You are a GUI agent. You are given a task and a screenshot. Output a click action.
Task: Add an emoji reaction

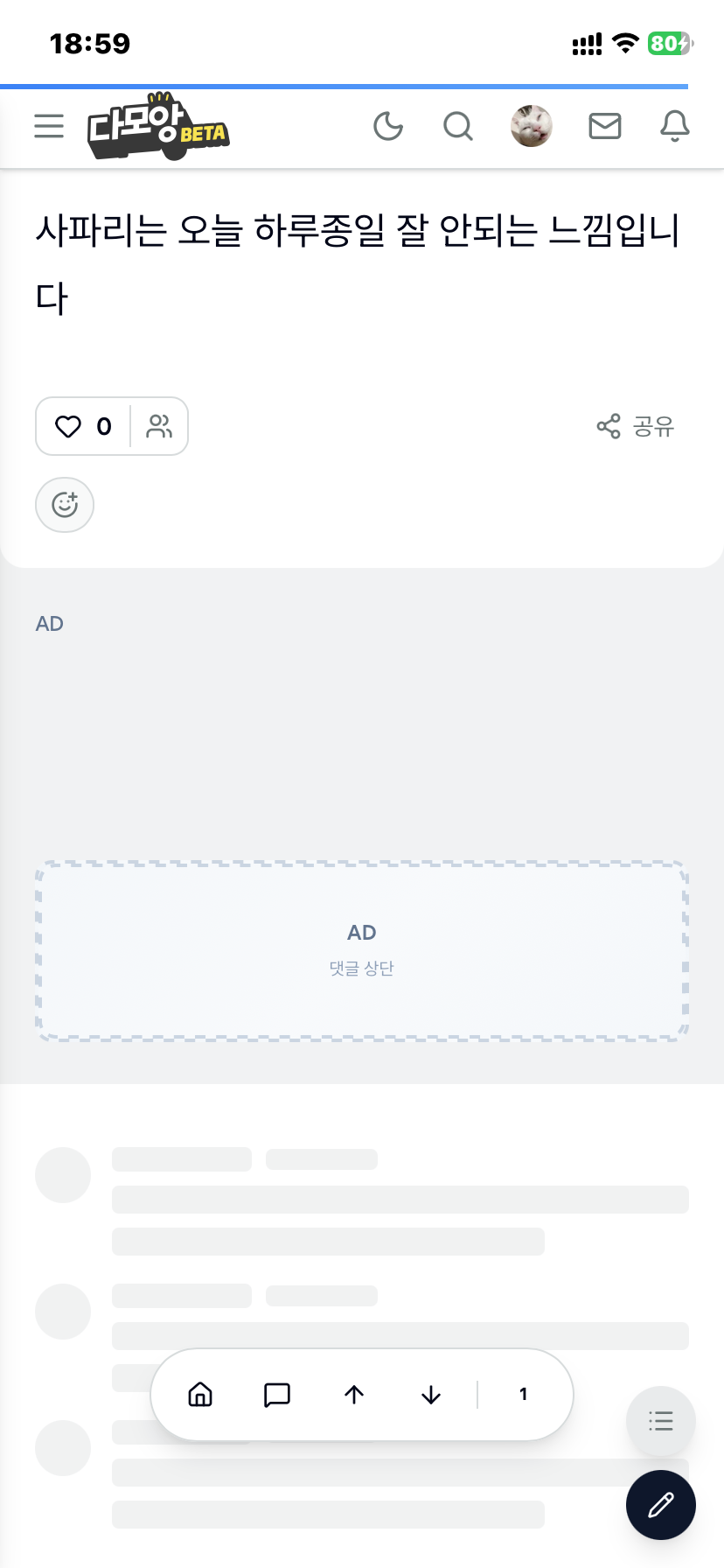pyautogui.click(x=65, y=505)
